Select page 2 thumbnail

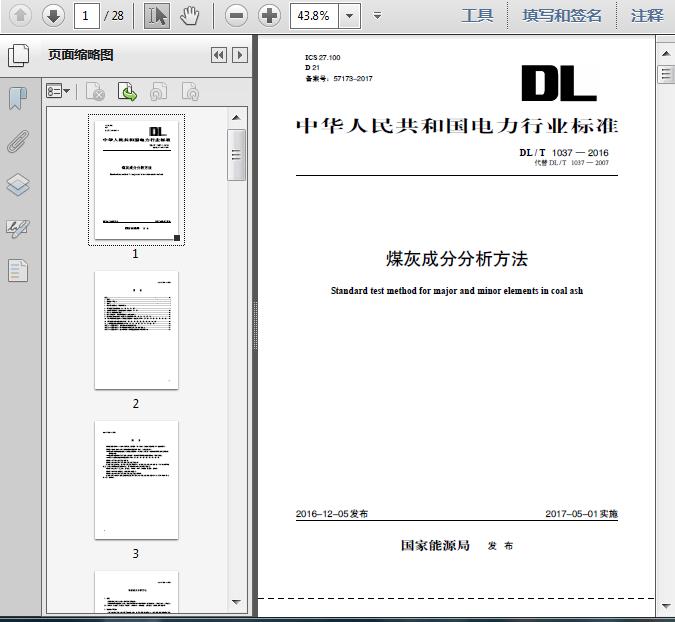point(136,330)
